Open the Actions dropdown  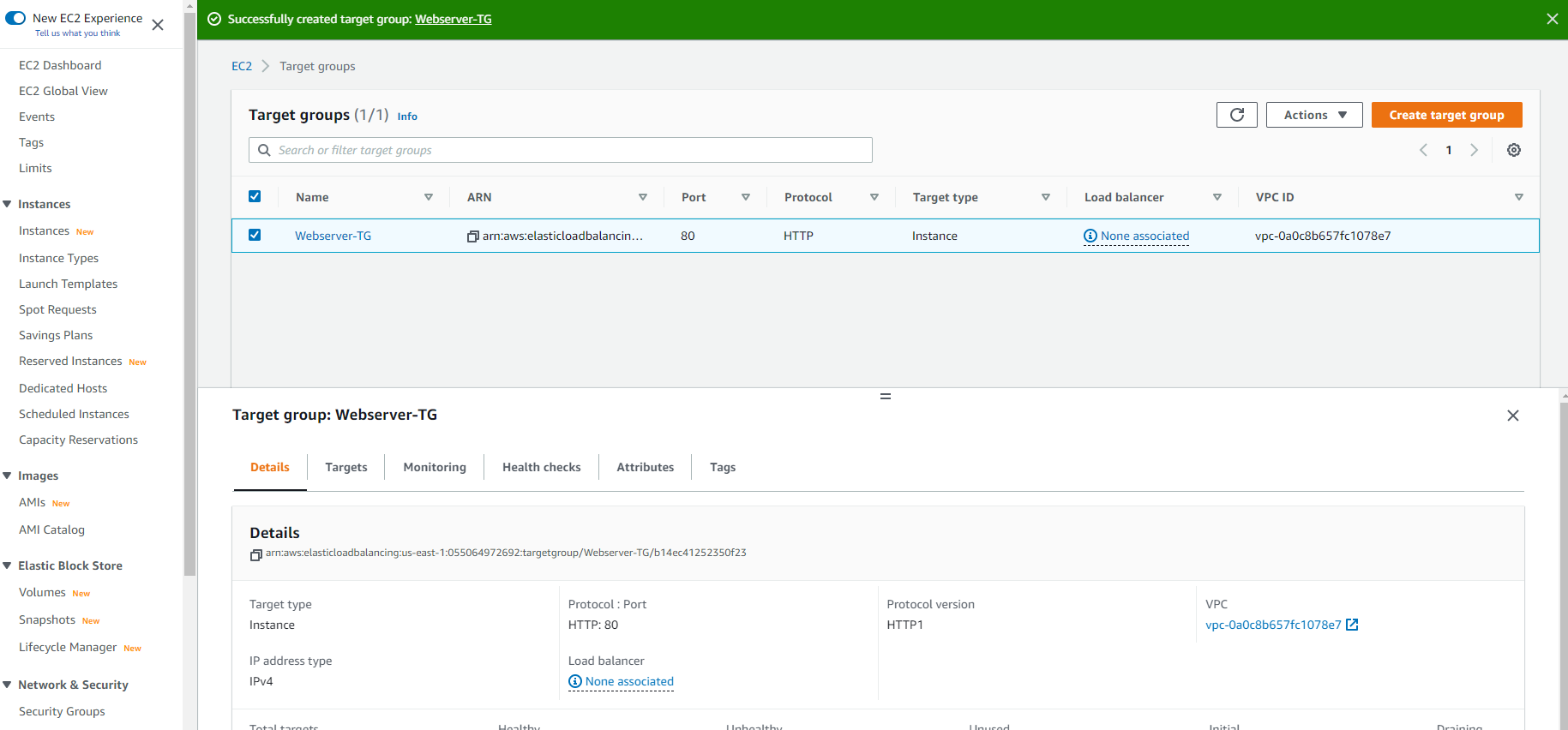point(1314,115)
